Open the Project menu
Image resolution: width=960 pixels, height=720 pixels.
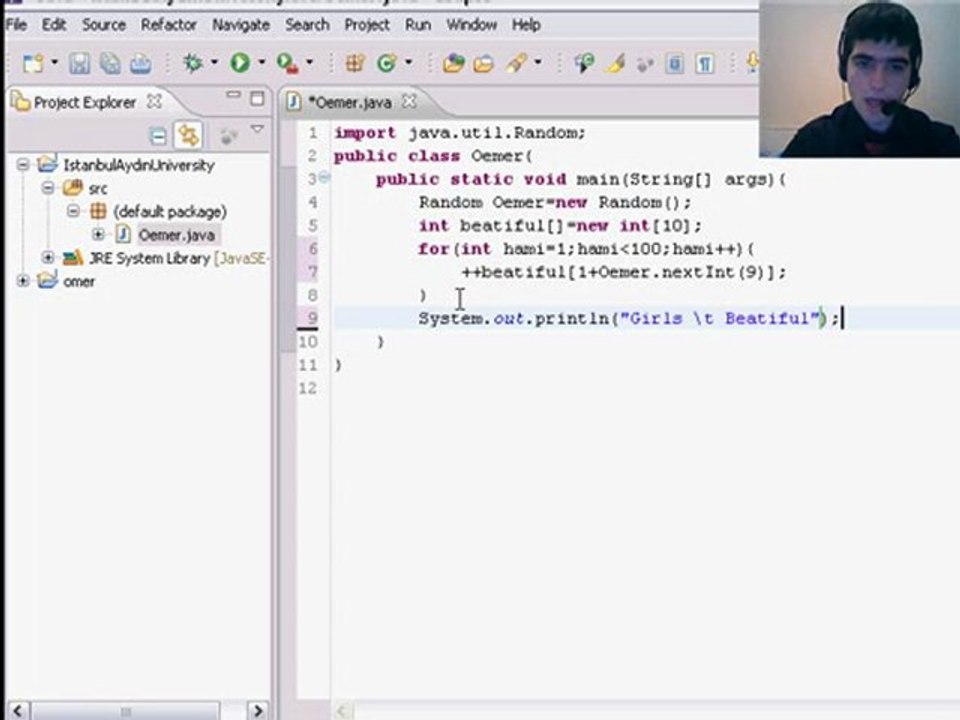[x=367, y=25]
